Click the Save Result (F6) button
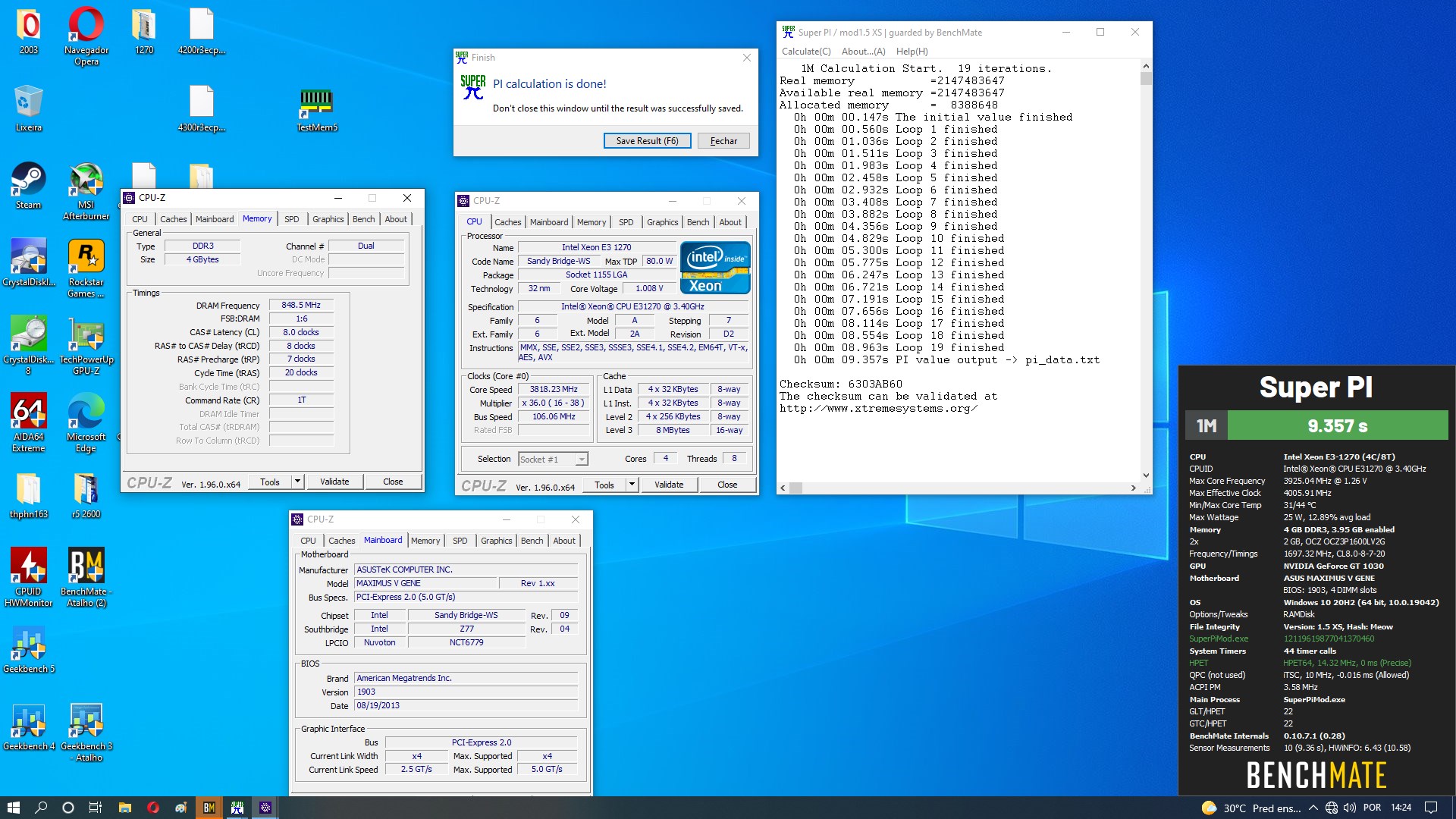The height and width of the screenshot is (819, 1456). point(647,141)
